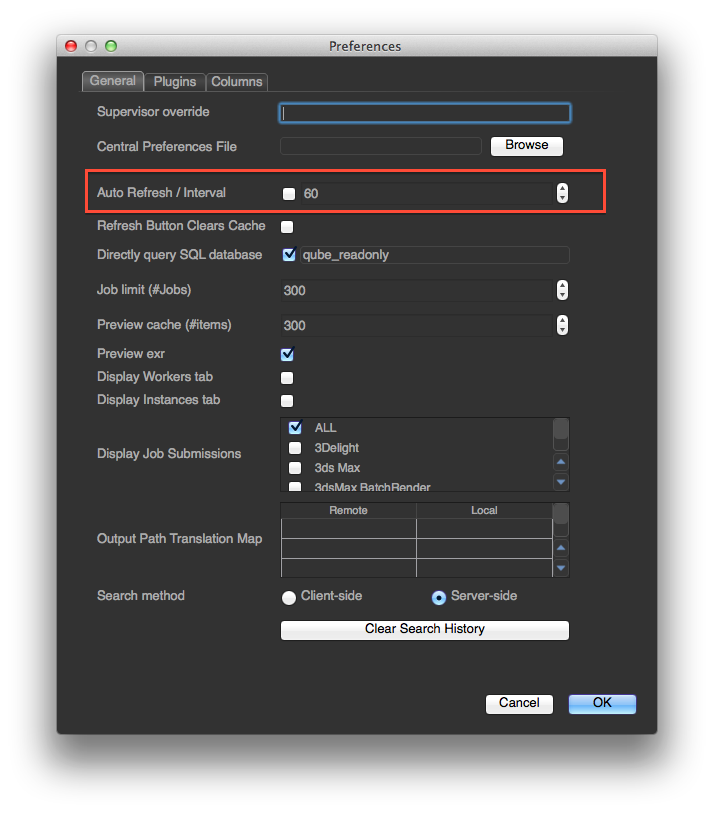Click the Clear Search History button
Image resolution: width=714 pixels, height=813 pixels.
(x=425, y=629)
